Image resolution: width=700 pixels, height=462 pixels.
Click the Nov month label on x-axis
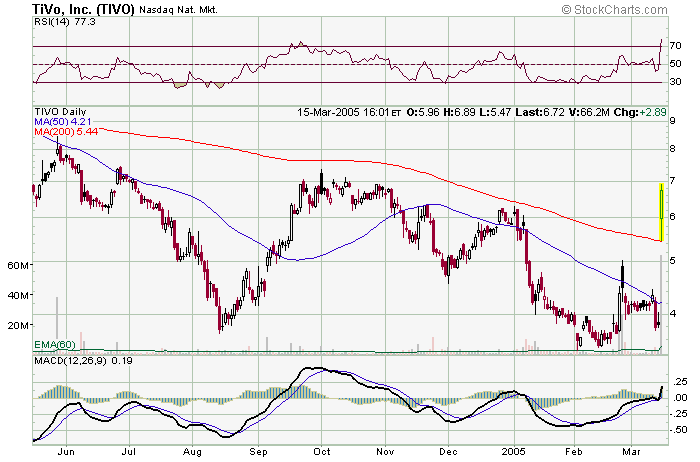[385, 452]
